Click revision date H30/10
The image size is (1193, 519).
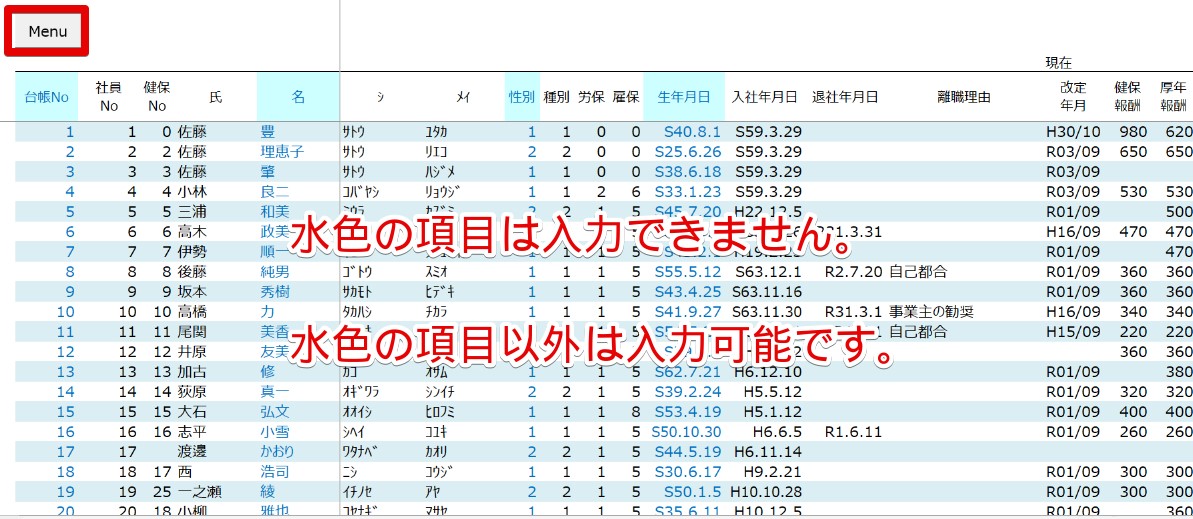coord(1073,132)
